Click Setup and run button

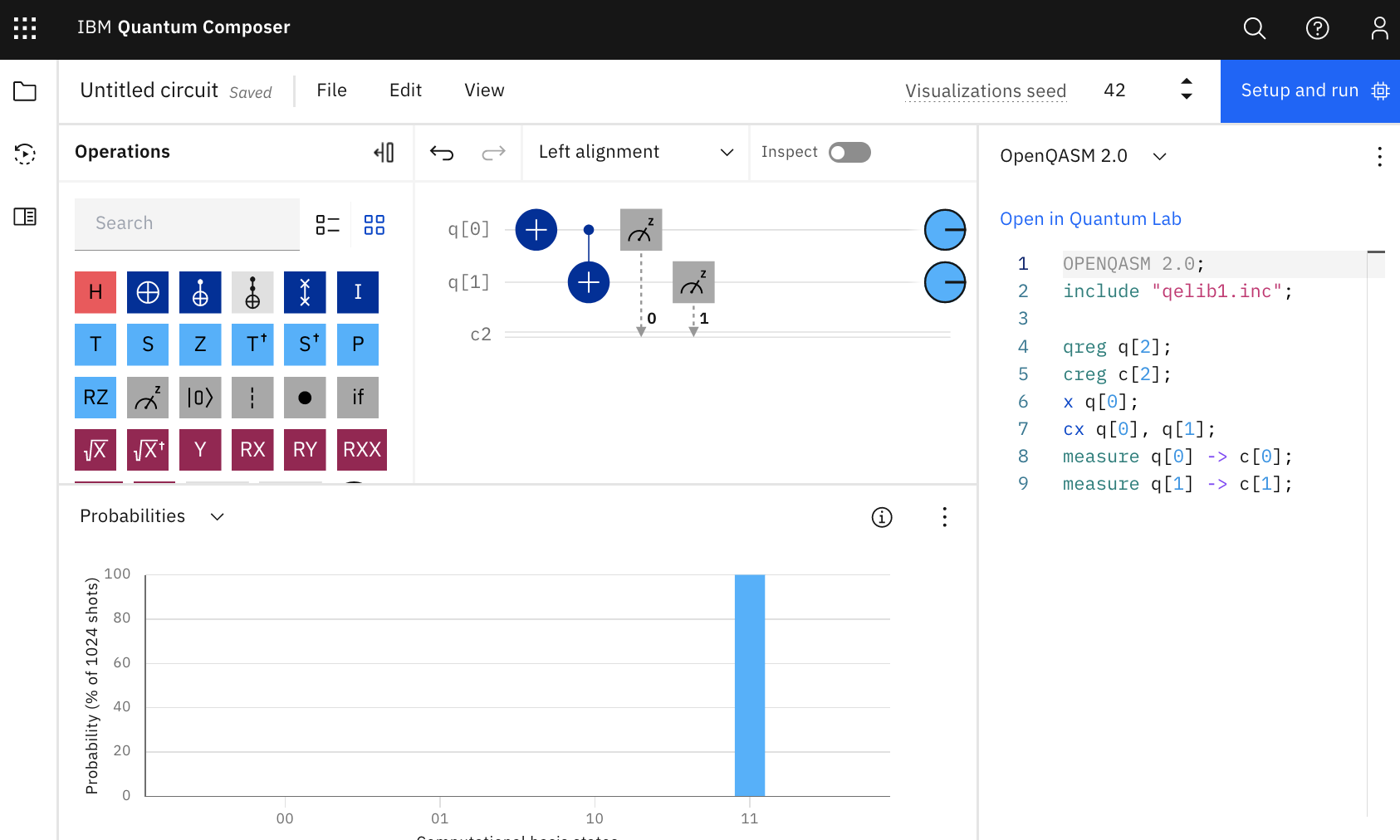pyautogui.click(x=1310, y=91)
